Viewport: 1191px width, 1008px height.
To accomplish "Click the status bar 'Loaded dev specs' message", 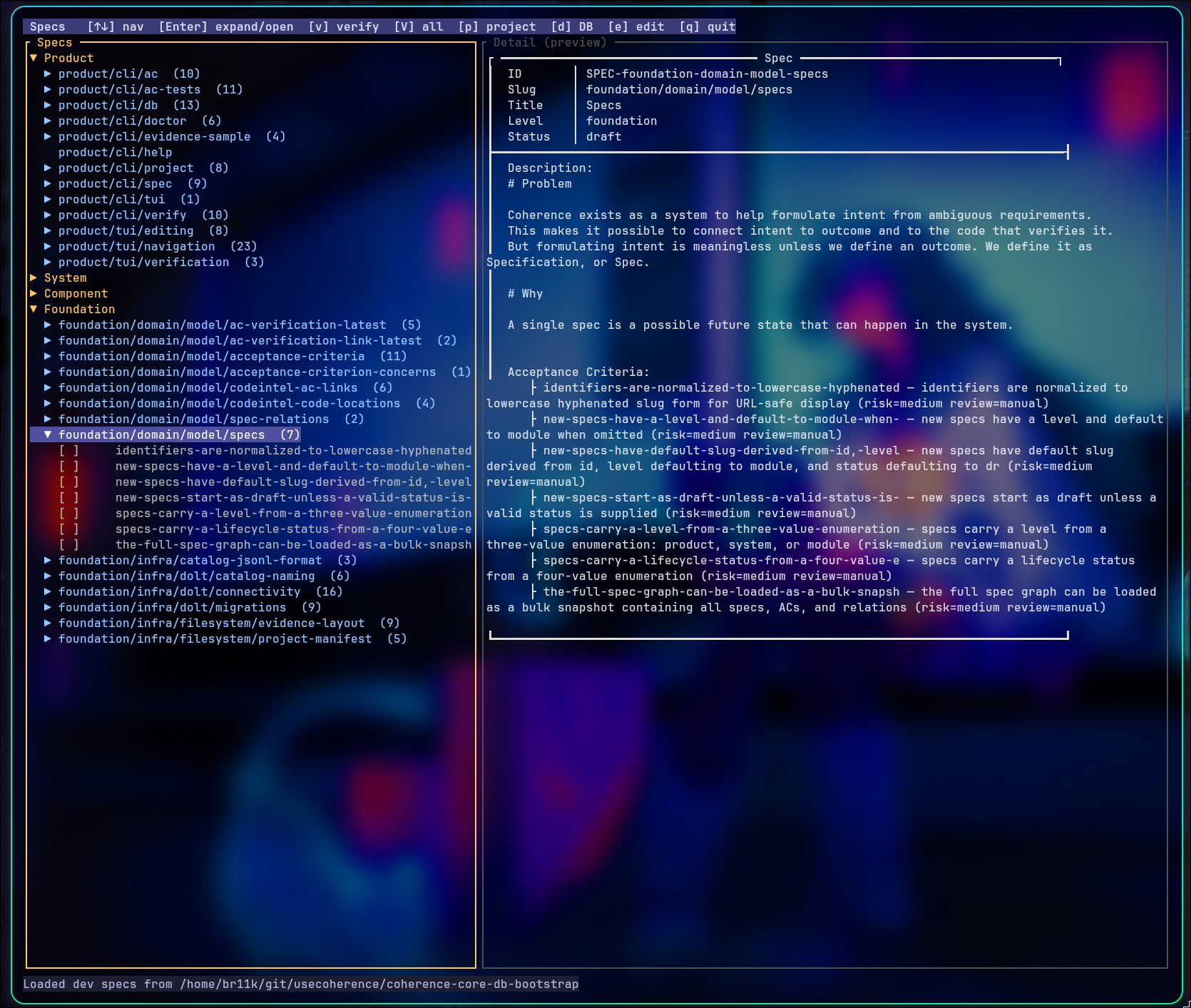I will pyautogui.click(x=301, y=984).
